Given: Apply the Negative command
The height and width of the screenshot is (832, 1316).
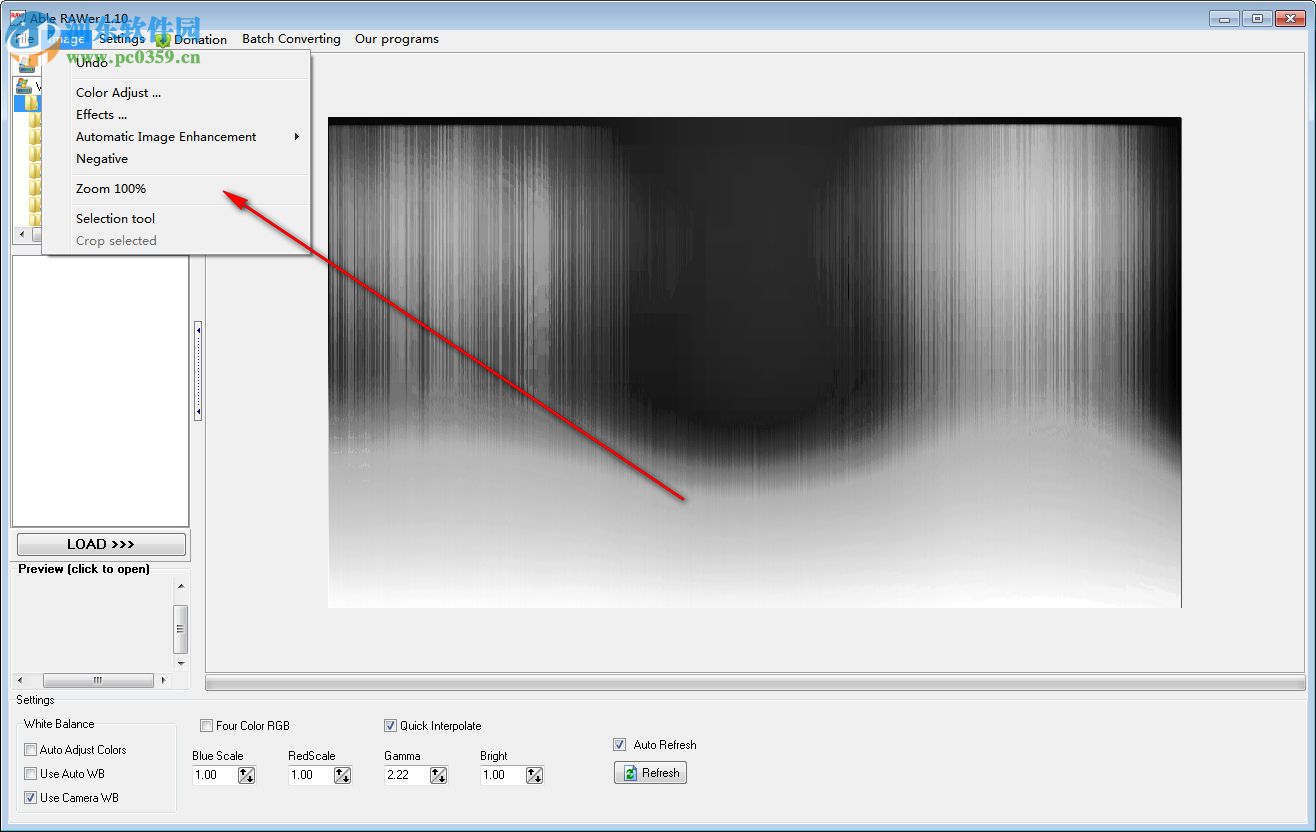Looking at the screenshot, I should pos(177,159).
